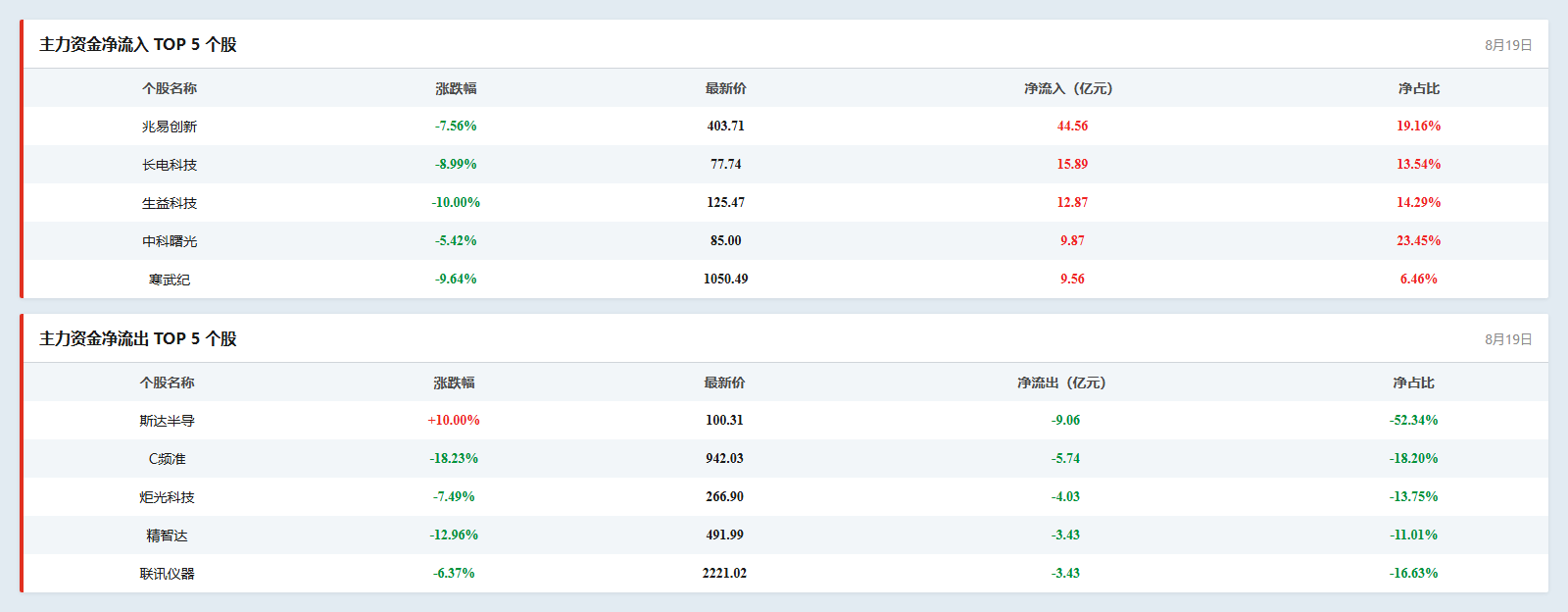Click the net inflow value 9.56

(1072, 280)
